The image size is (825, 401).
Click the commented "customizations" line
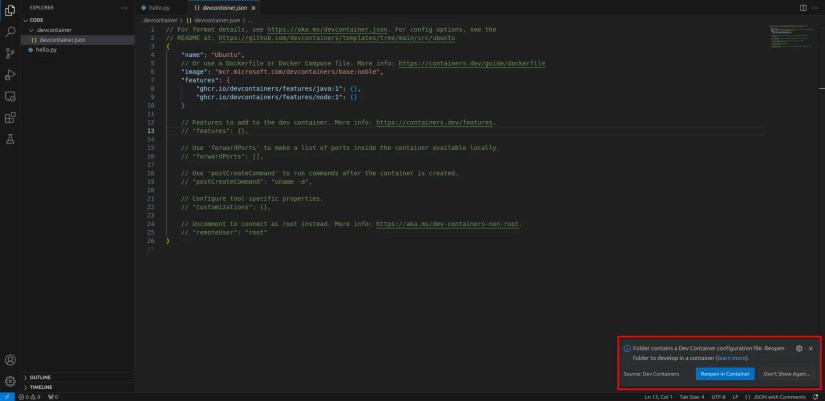pos(226,207)
